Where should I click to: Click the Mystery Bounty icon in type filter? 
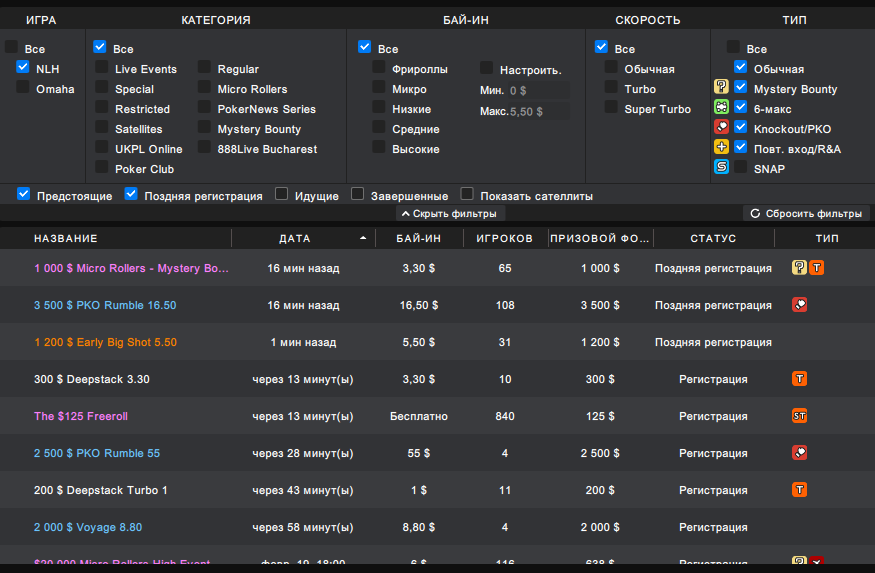(721, 88)
